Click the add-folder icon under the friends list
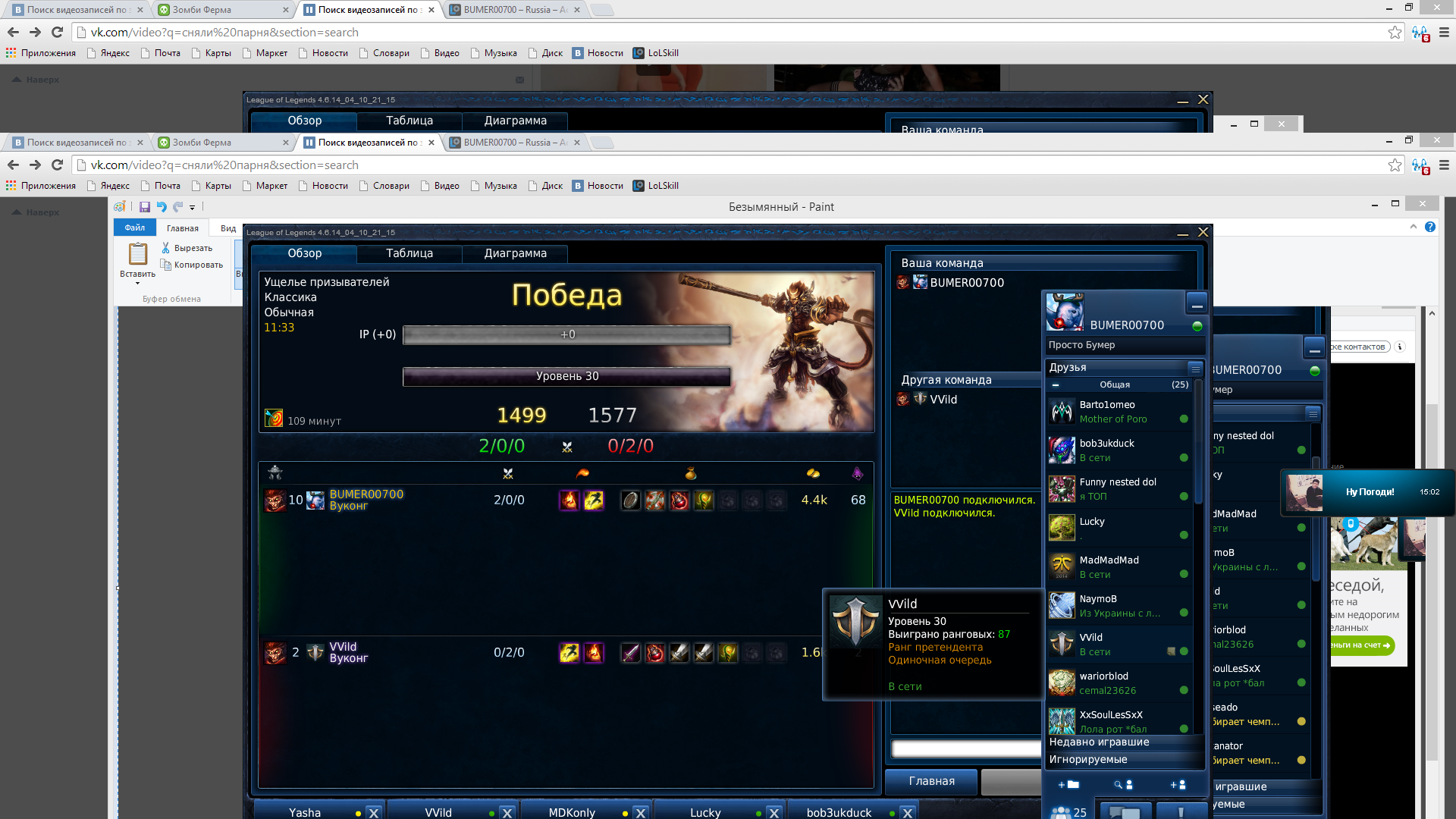Screen dimensions: 1456x819 click(1068, 785)
